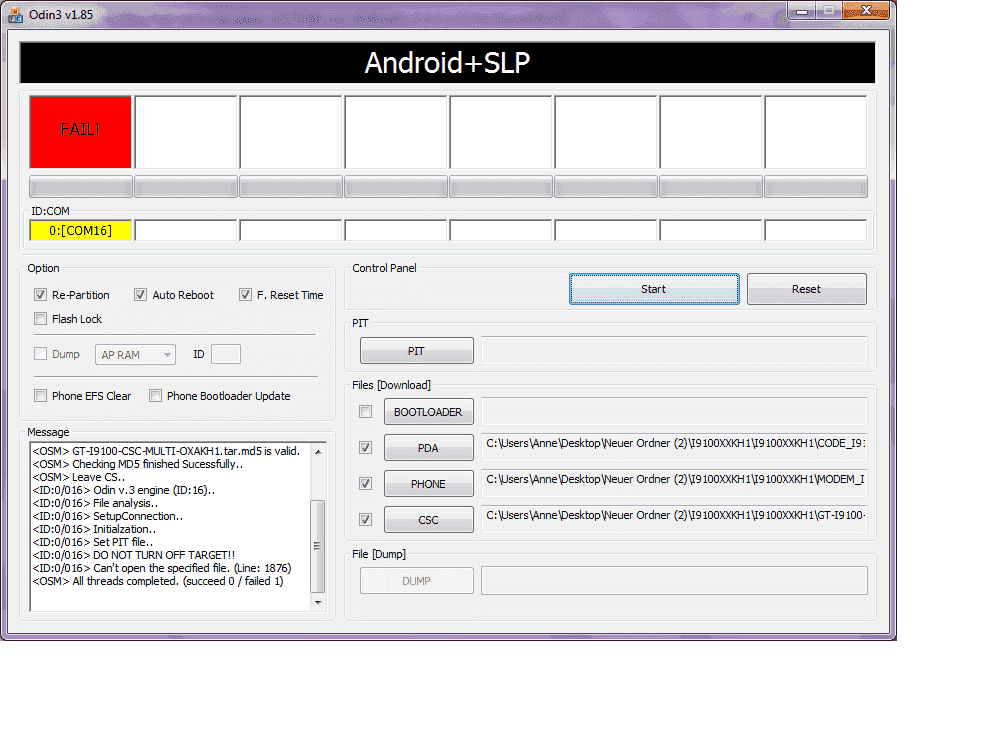This screenshot has width=1000, height=750.
Task: Select the "Leave CS.." log line
Action: tap(79, 477)
